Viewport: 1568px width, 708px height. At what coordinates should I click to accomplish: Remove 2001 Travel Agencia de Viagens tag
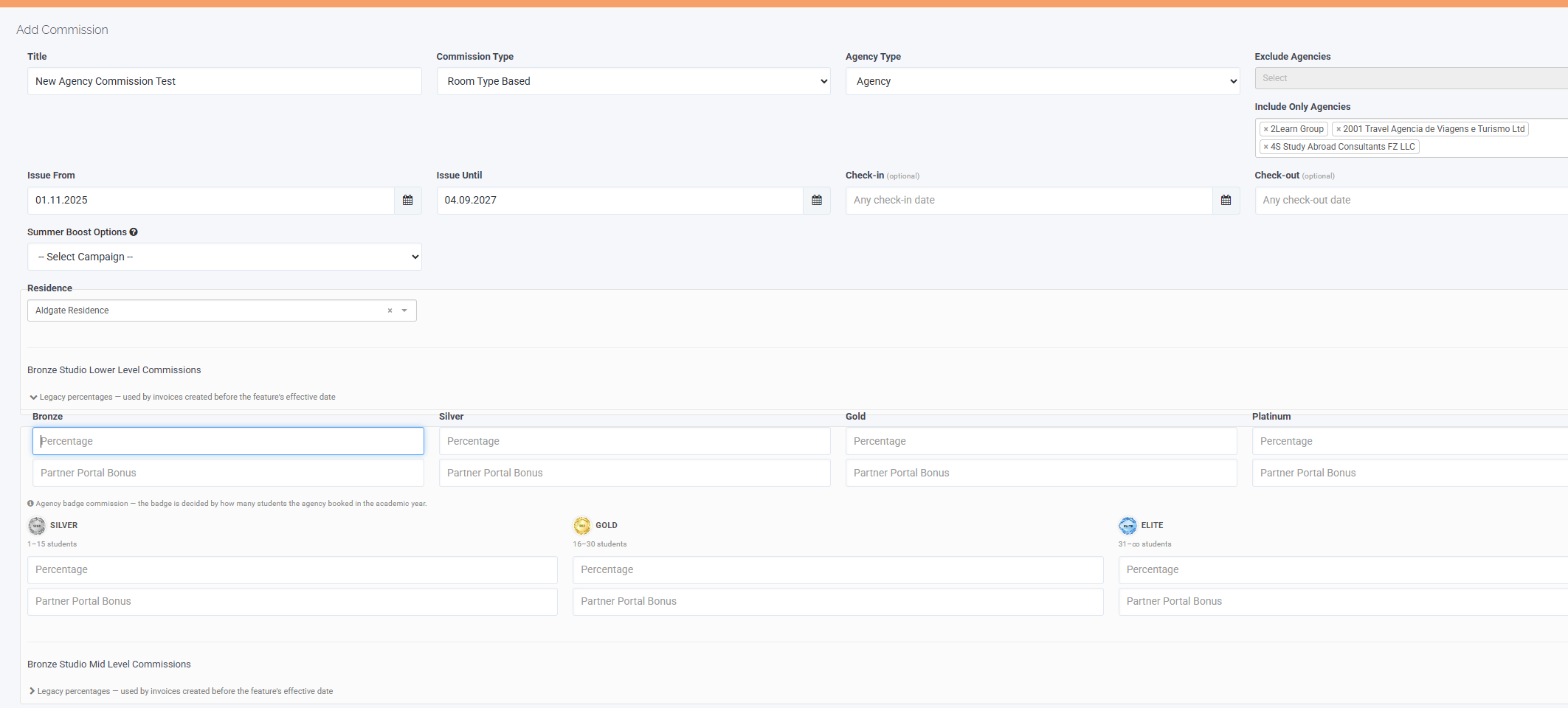pyautogui.click(x=1339, y=129)
